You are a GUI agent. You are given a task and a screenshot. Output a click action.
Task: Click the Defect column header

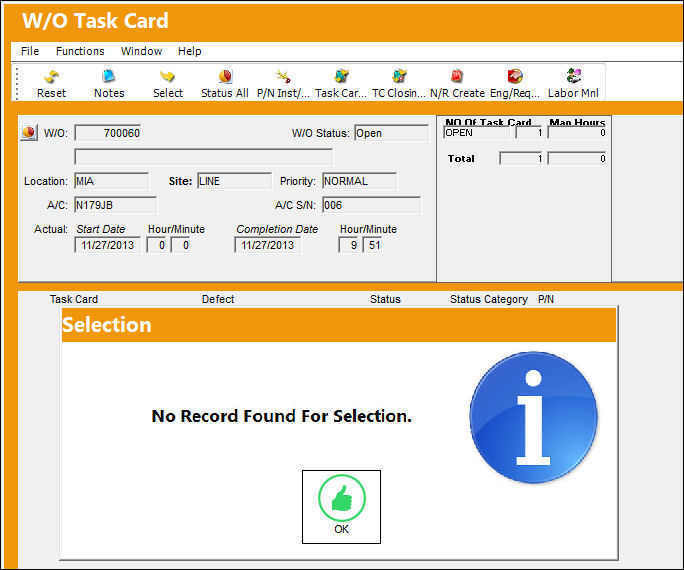pos(218,299)
